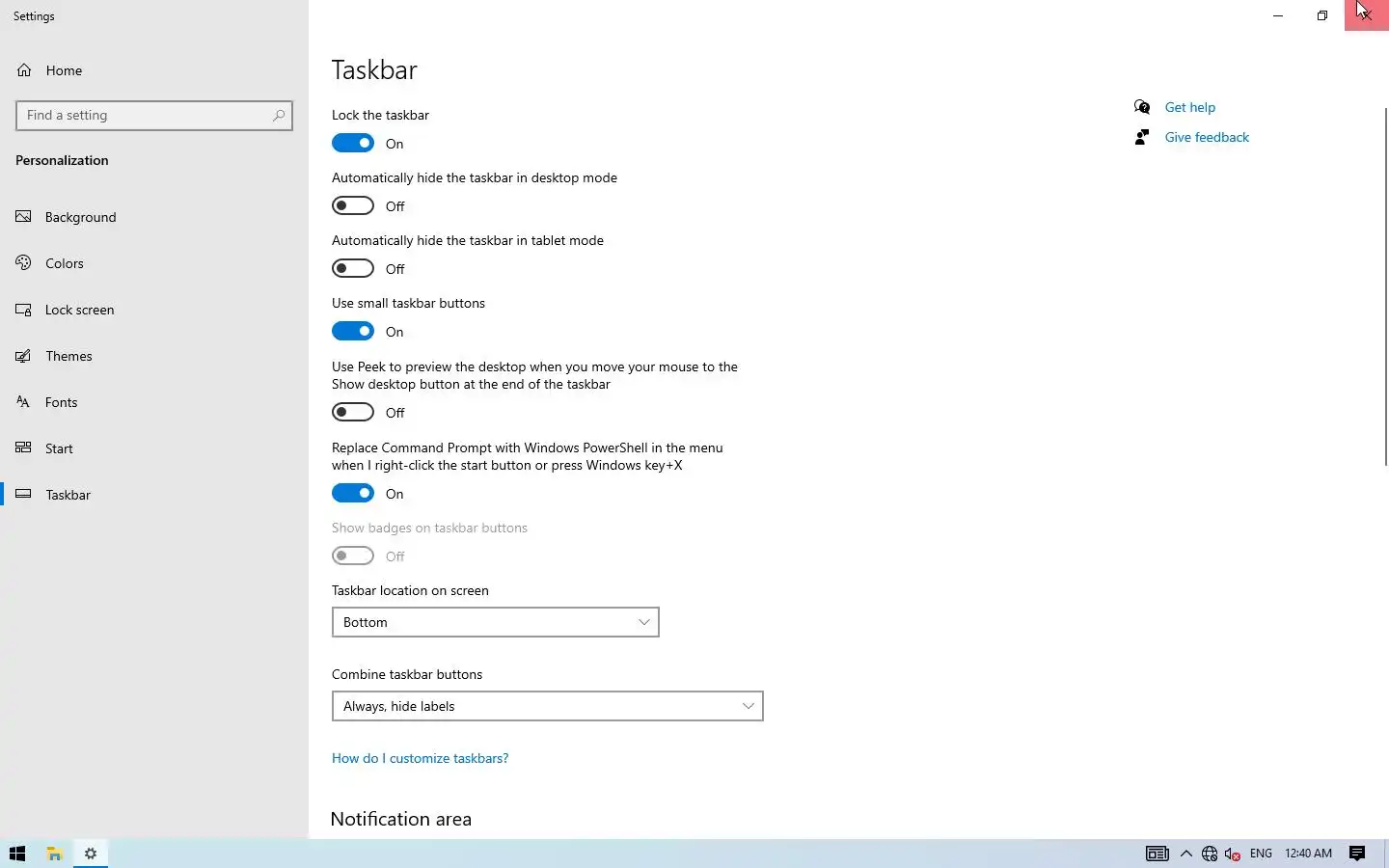
Task: Open the Lock screen settings page
Action: pos(154,310)
